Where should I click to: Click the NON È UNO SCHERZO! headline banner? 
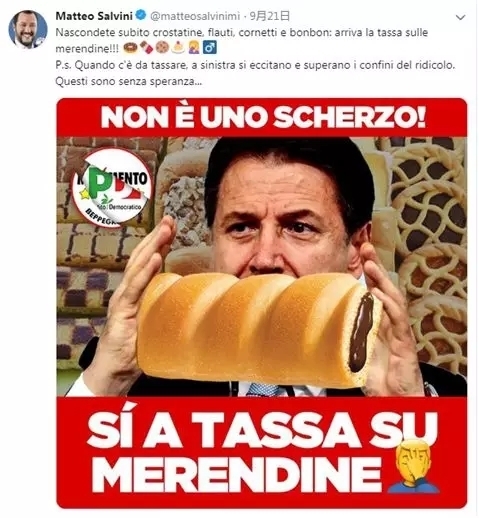click(x=262, y=117)
